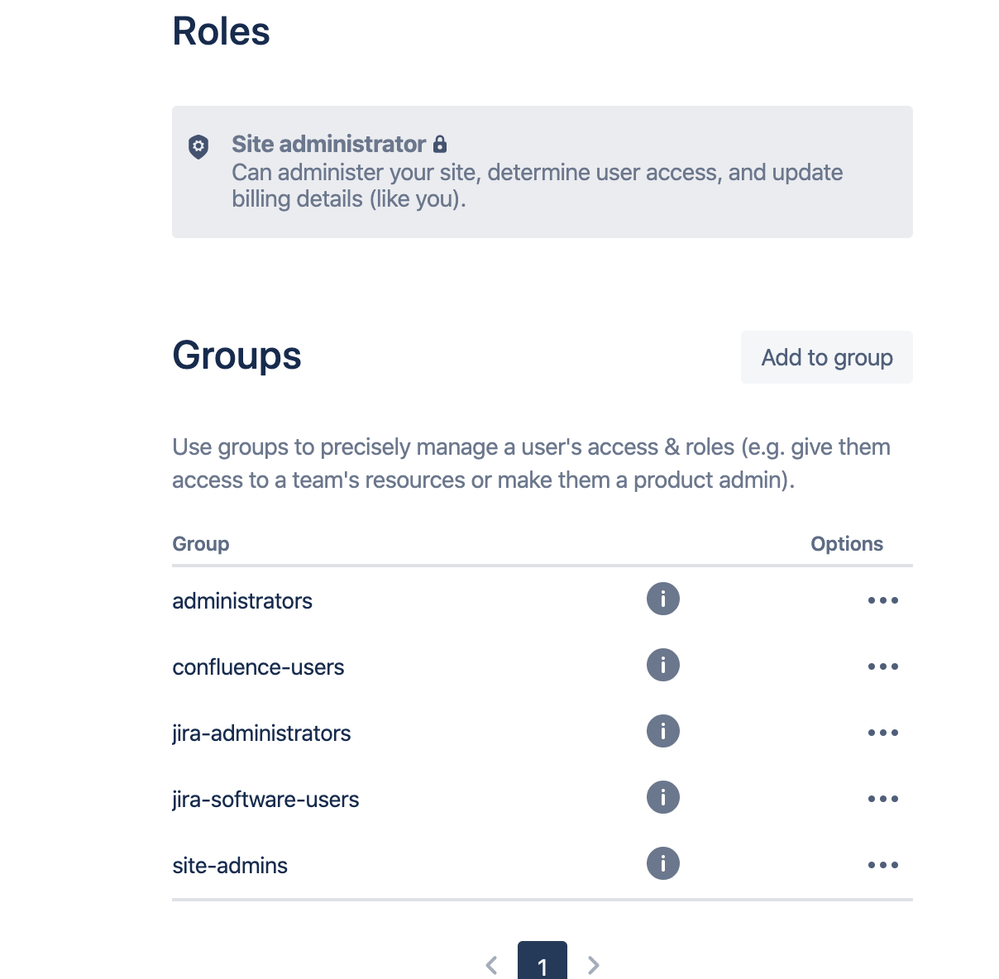Show info for jira-software-users group
Viewport: 999px width, 979px height.
(x=663, y=797)
